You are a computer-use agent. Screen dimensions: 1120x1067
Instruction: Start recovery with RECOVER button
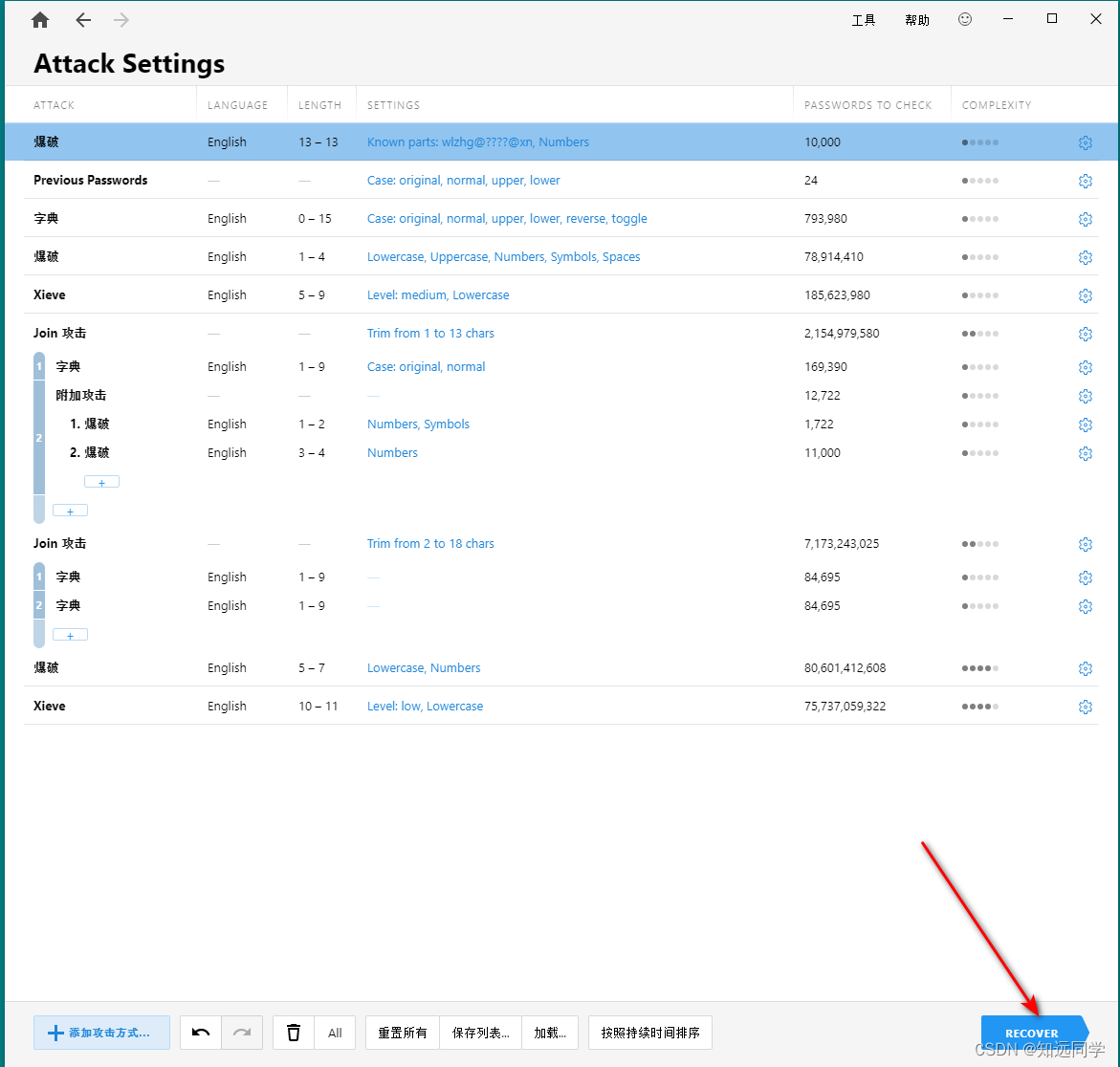coord(1032,1033)
